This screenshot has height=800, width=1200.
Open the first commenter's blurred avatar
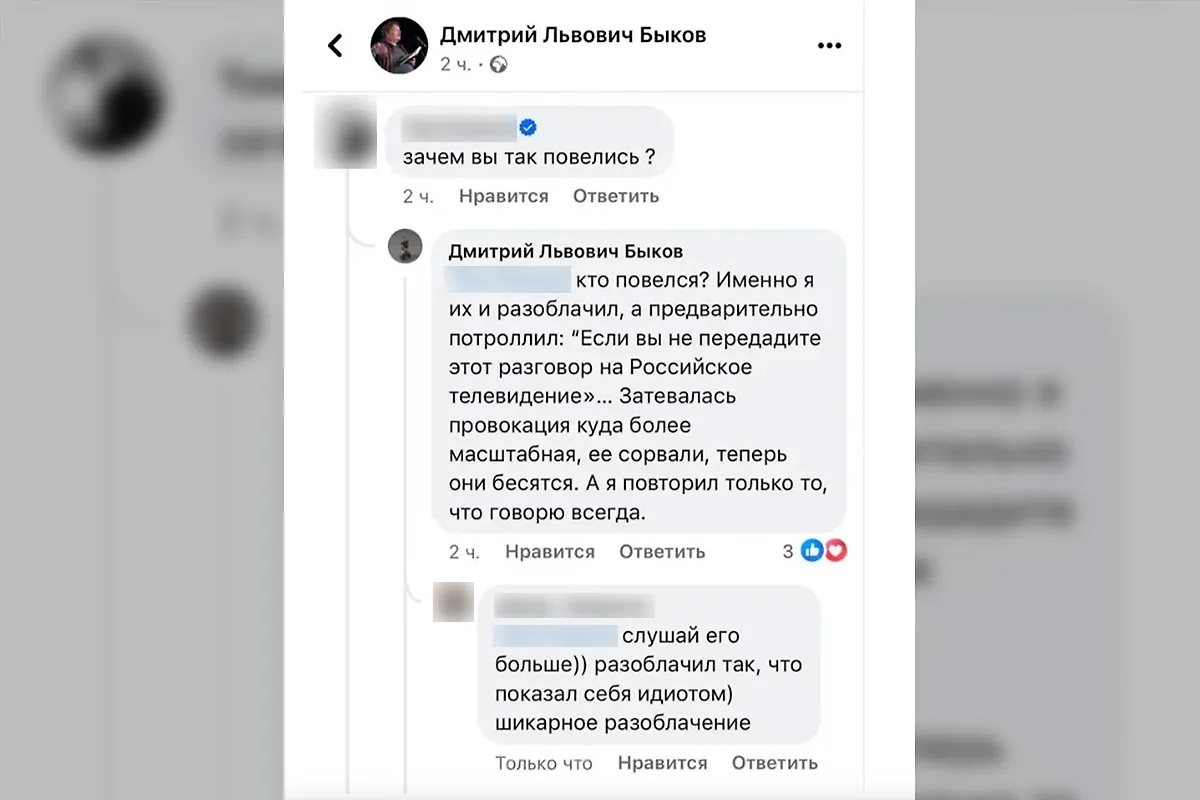pos(343,133)
